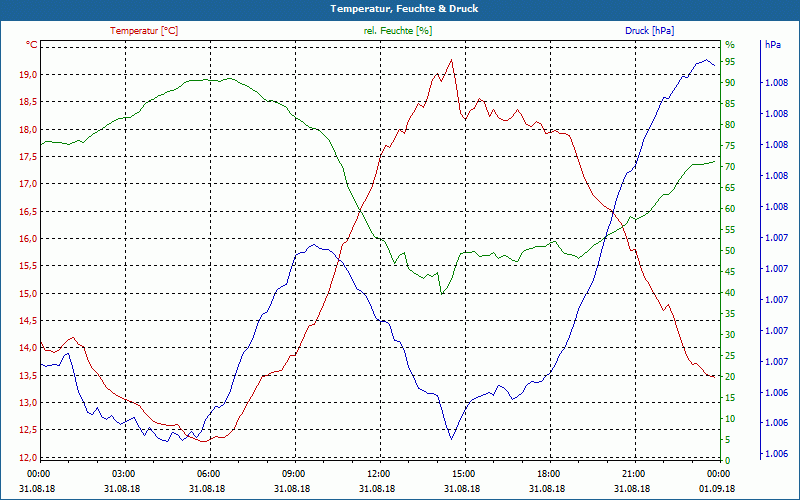Select the red Temperatur [°C] legend label
The image size is (800, 500).
point(144,31)
